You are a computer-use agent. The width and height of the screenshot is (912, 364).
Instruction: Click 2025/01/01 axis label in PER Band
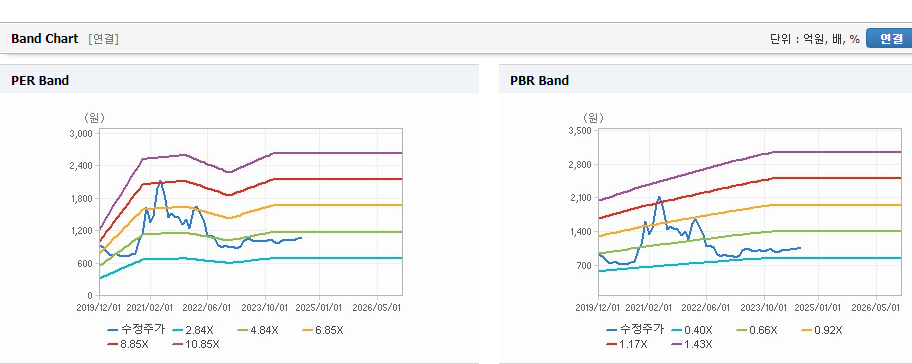(x=320, y=307)
